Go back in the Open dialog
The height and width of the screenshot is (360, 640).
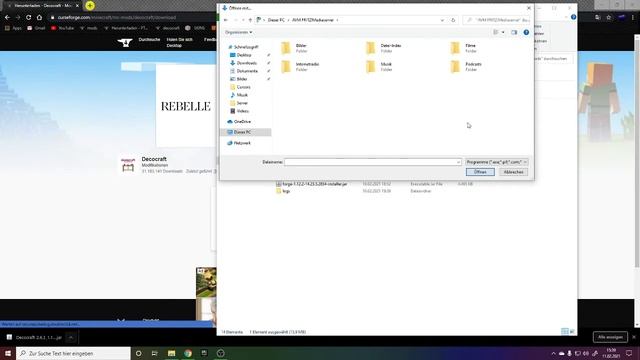click(226, 20)
